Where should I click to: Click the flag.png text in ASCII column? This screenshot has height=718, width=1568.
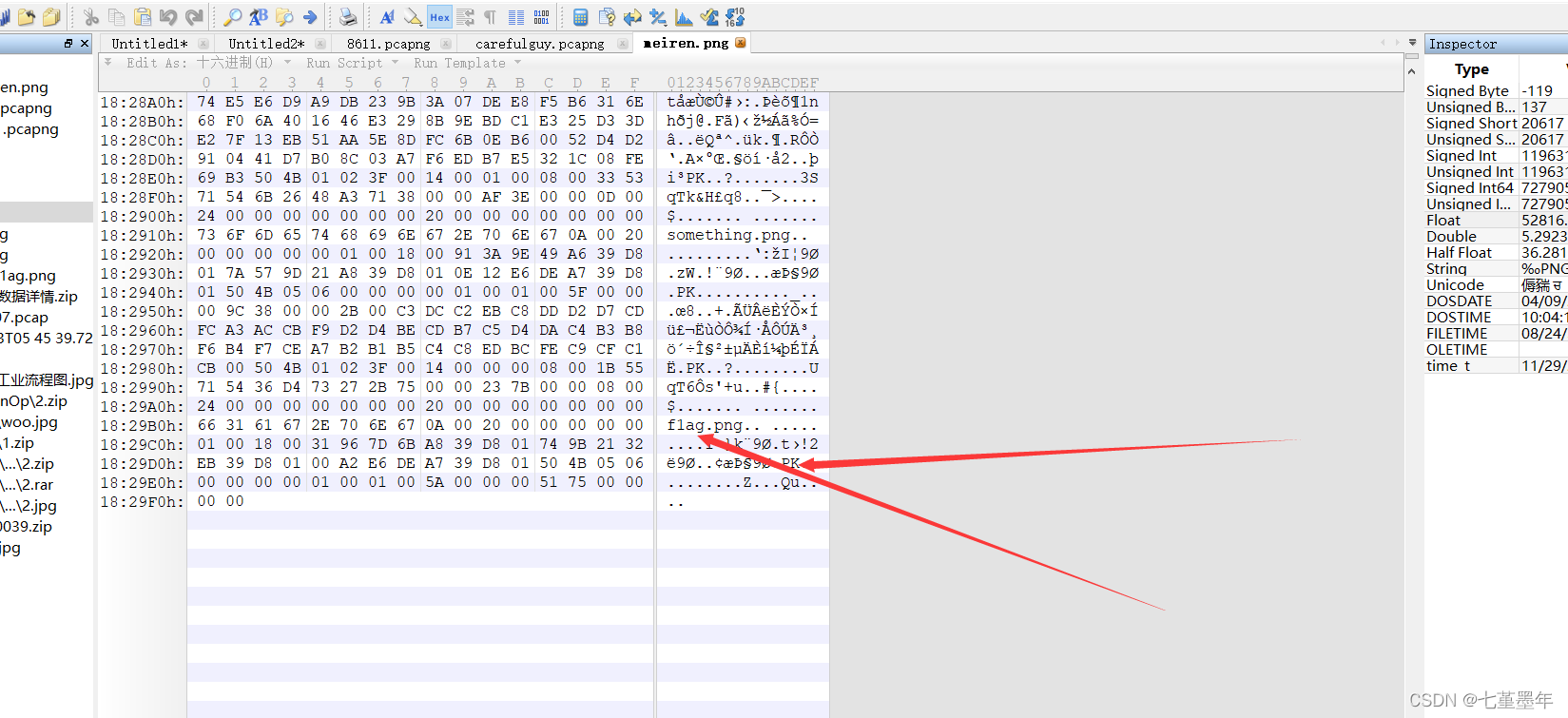pos(705,425)
